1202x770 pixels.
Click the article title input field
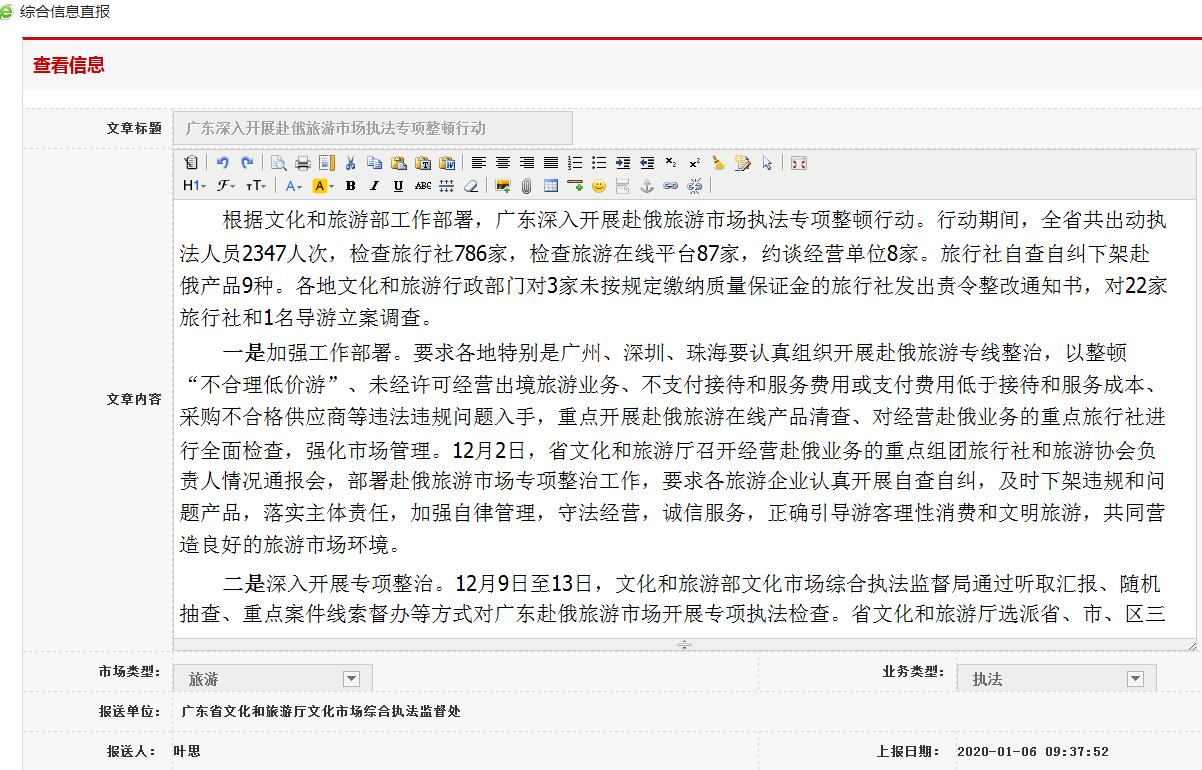(370, 128)
